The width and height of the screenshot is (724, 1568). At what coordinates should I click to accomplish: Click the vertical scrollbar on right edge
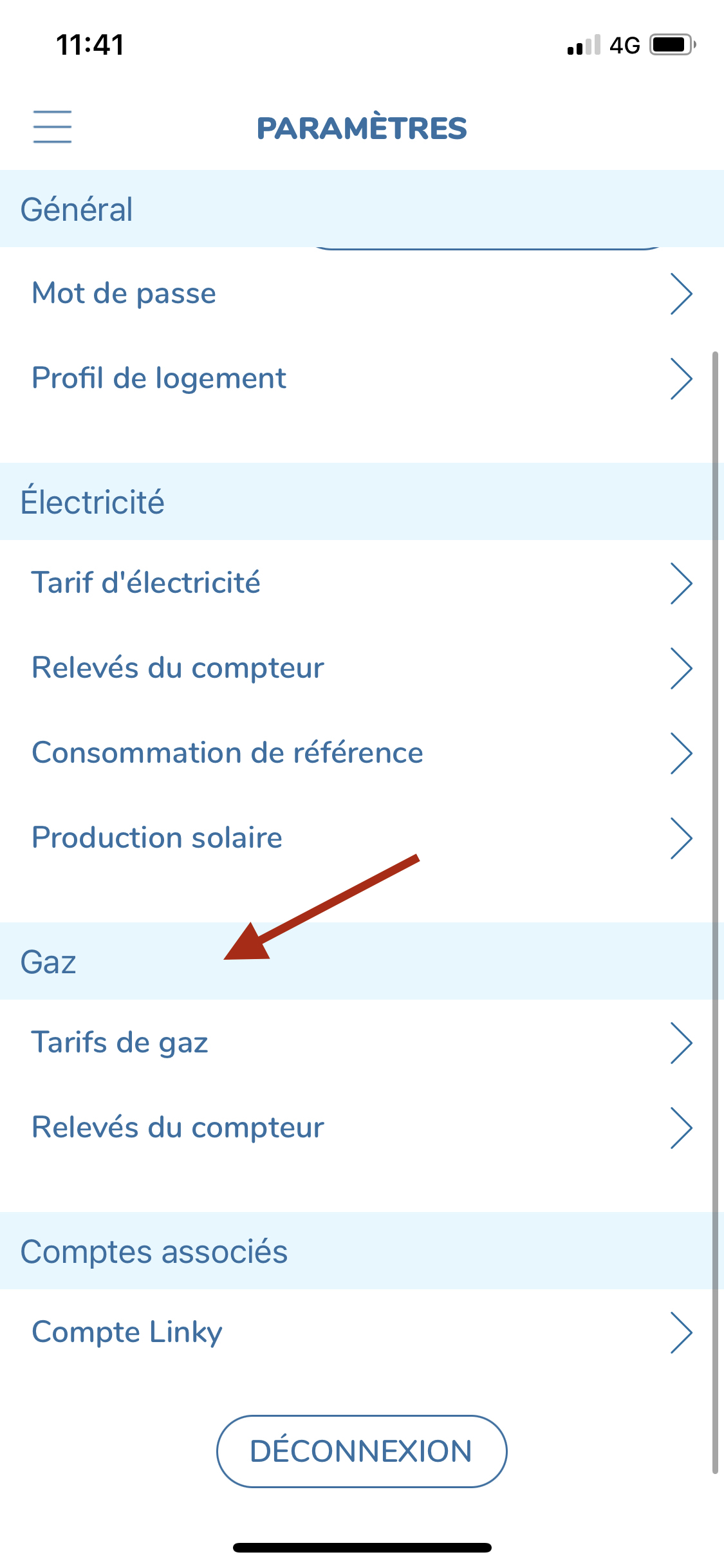click(715, 912)
